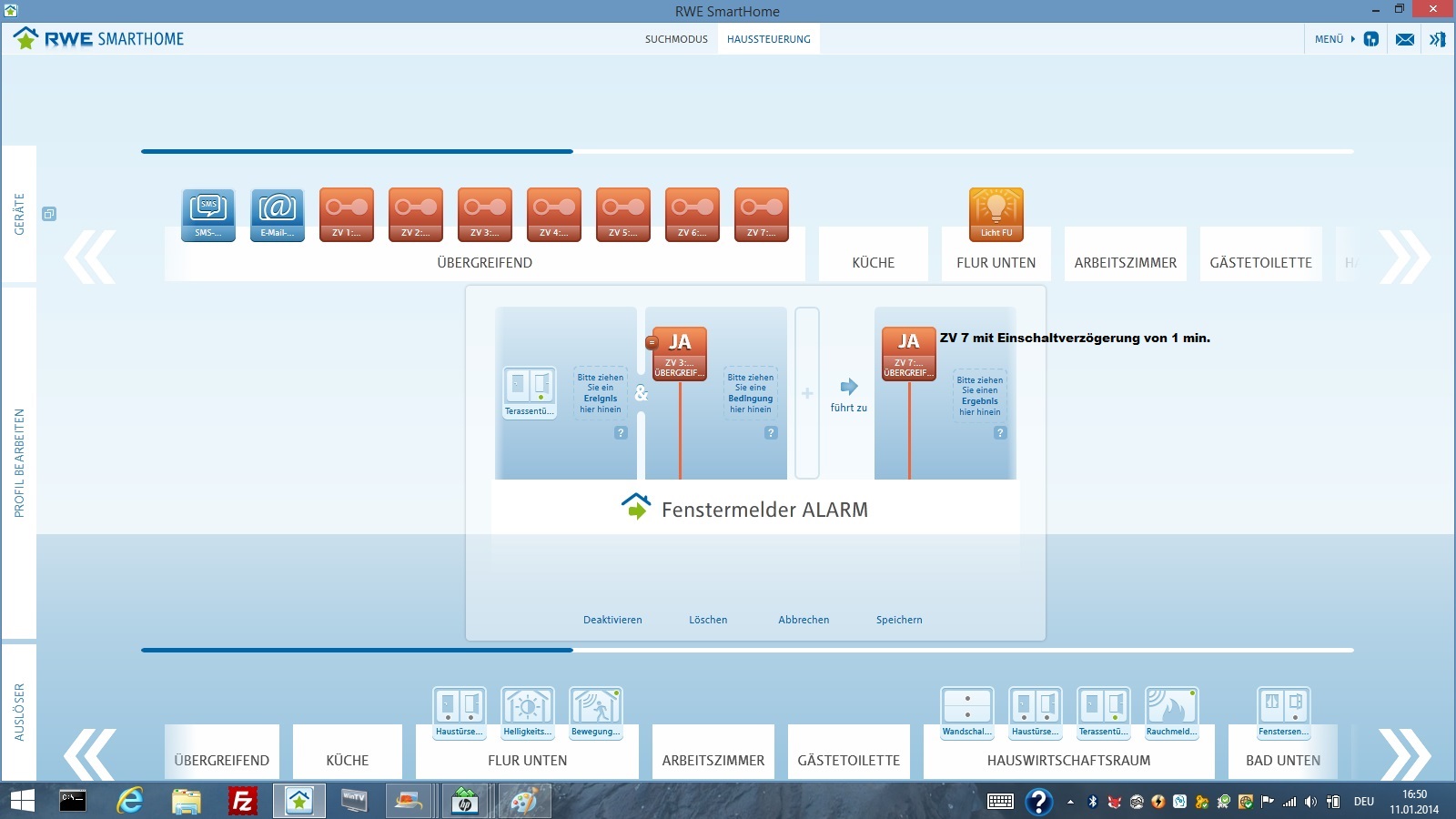
Task: Click Deaktivieren to disable the profile
Action: (x=612, y=620)
